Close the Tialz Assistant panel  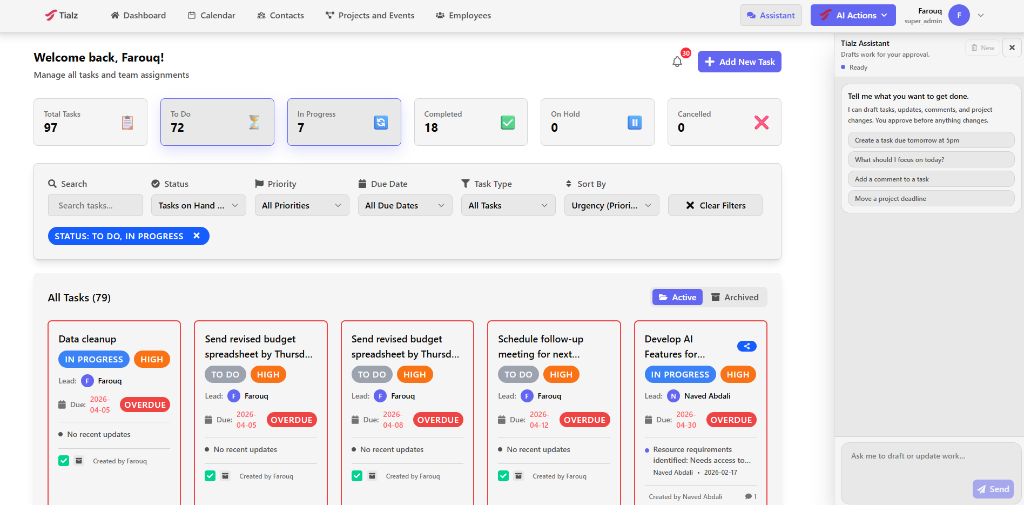pos(1012,47)
